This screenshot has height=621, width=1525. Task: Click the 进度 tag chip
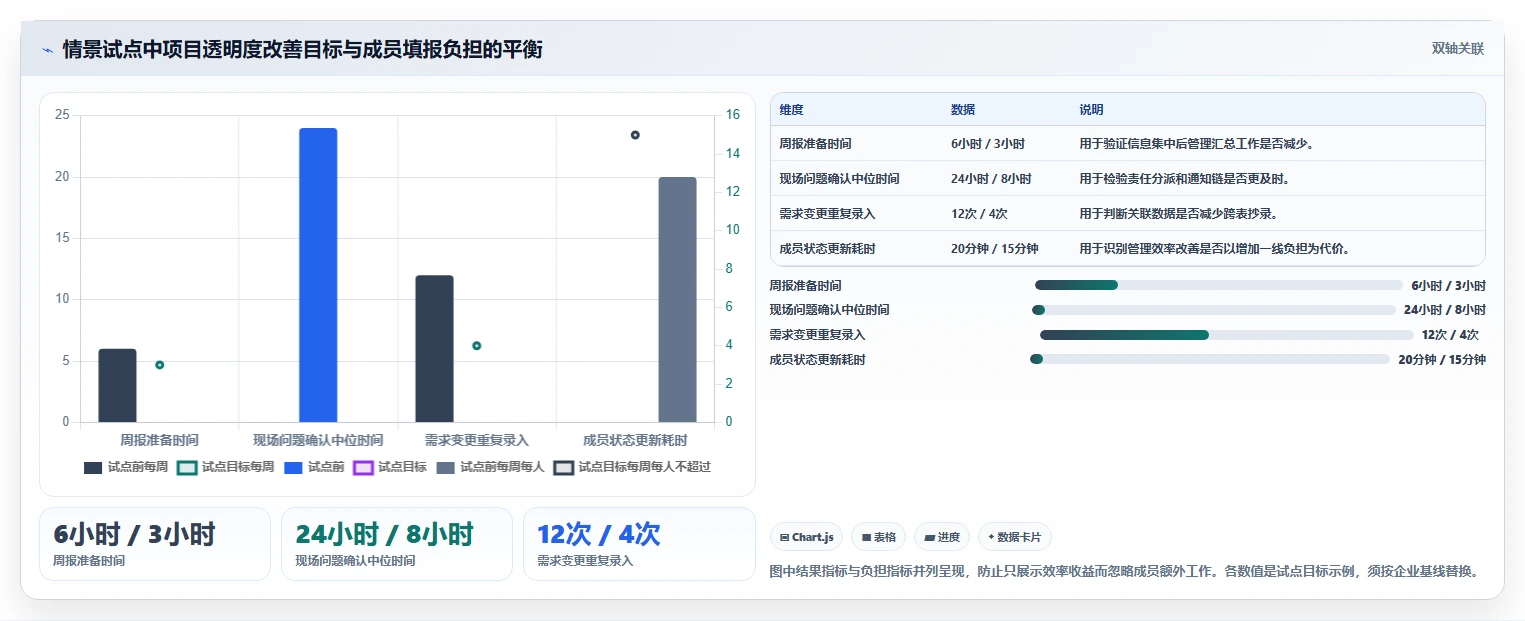[x=942, y=537]
